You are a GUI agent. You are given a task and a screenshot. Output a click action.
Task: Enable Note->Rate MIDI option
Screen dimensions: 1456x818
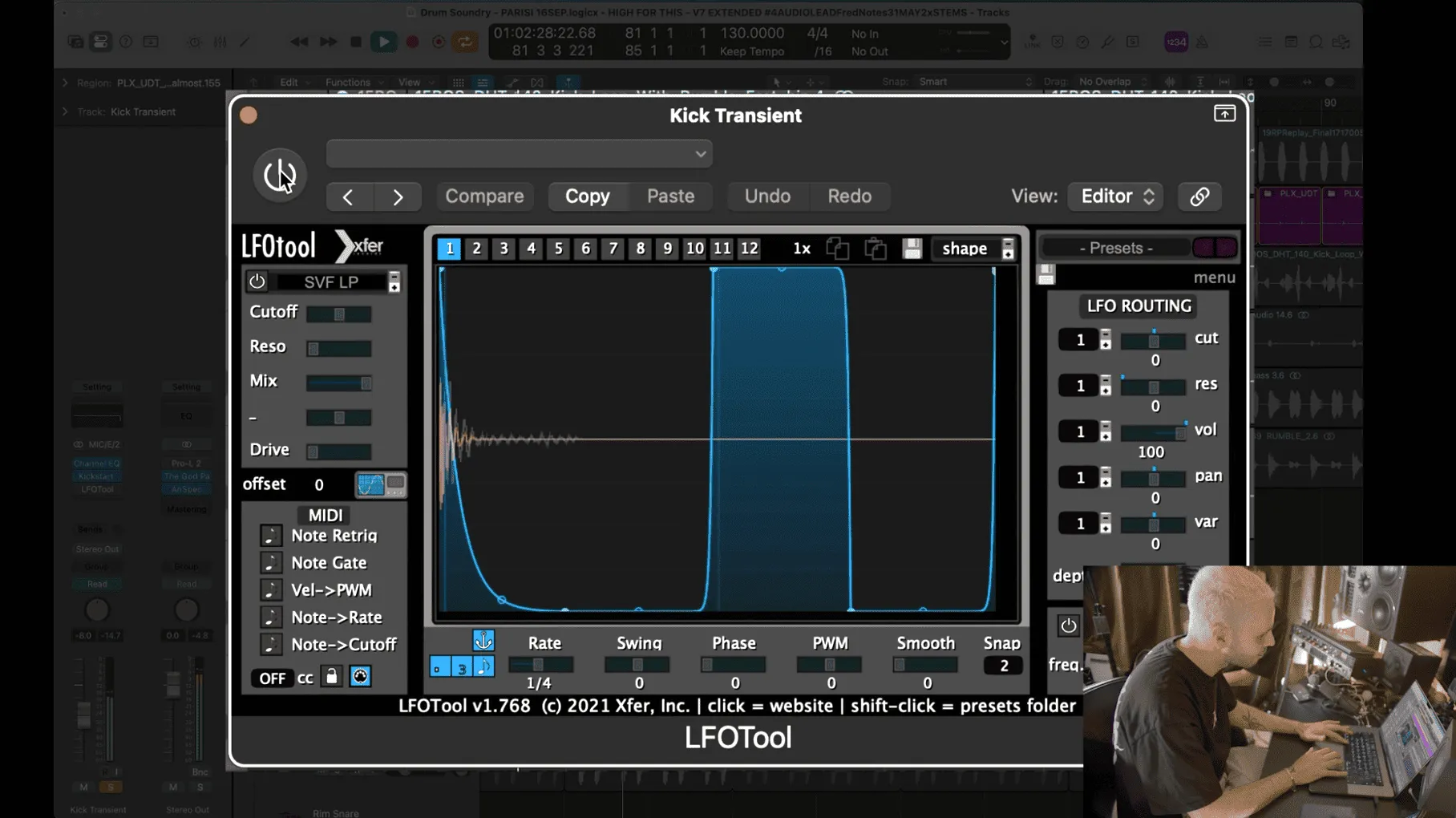click(271, 618)
